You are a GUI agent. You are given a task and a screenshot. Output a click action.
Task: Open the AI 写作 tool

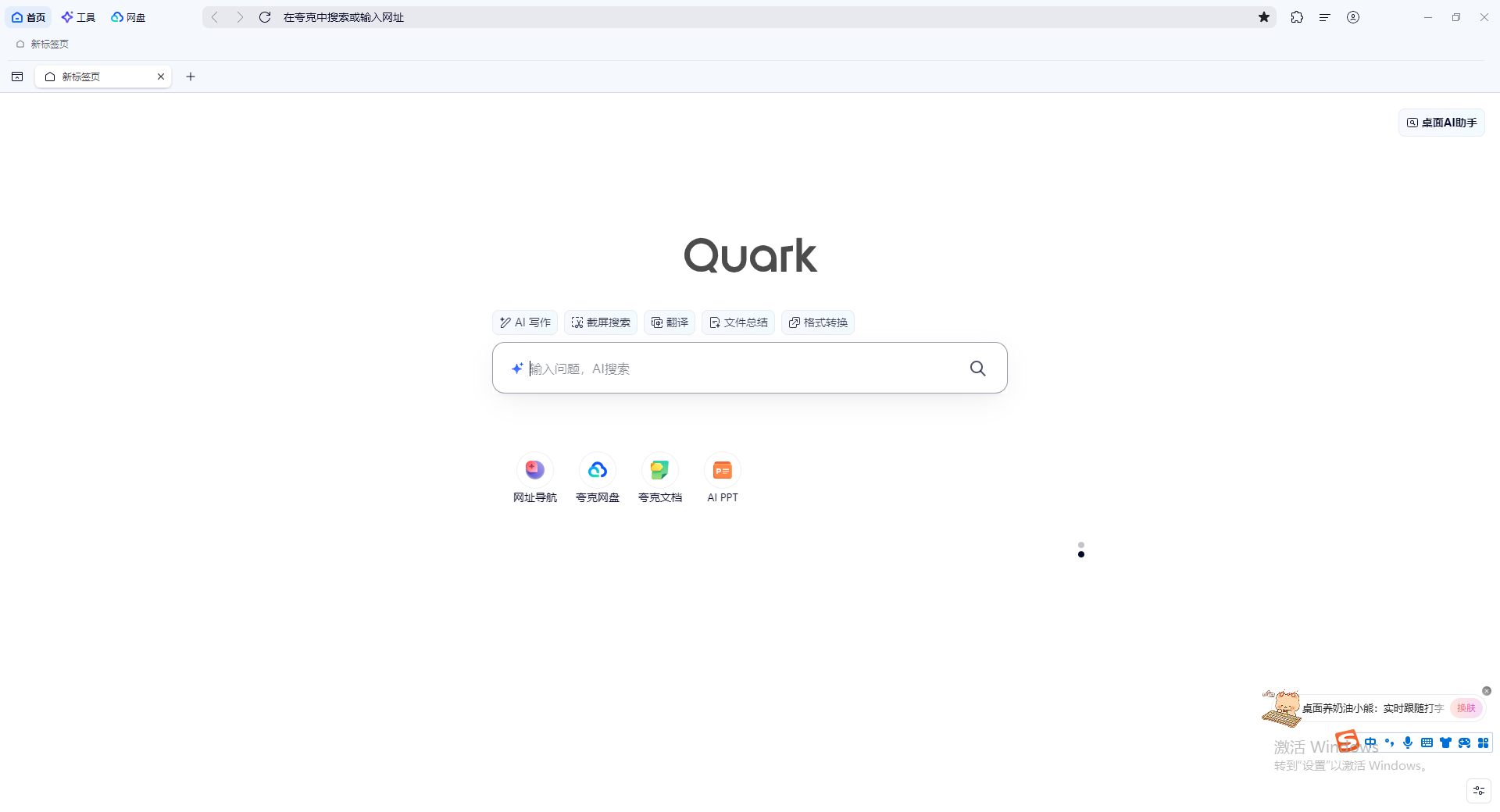click(525, 322)
